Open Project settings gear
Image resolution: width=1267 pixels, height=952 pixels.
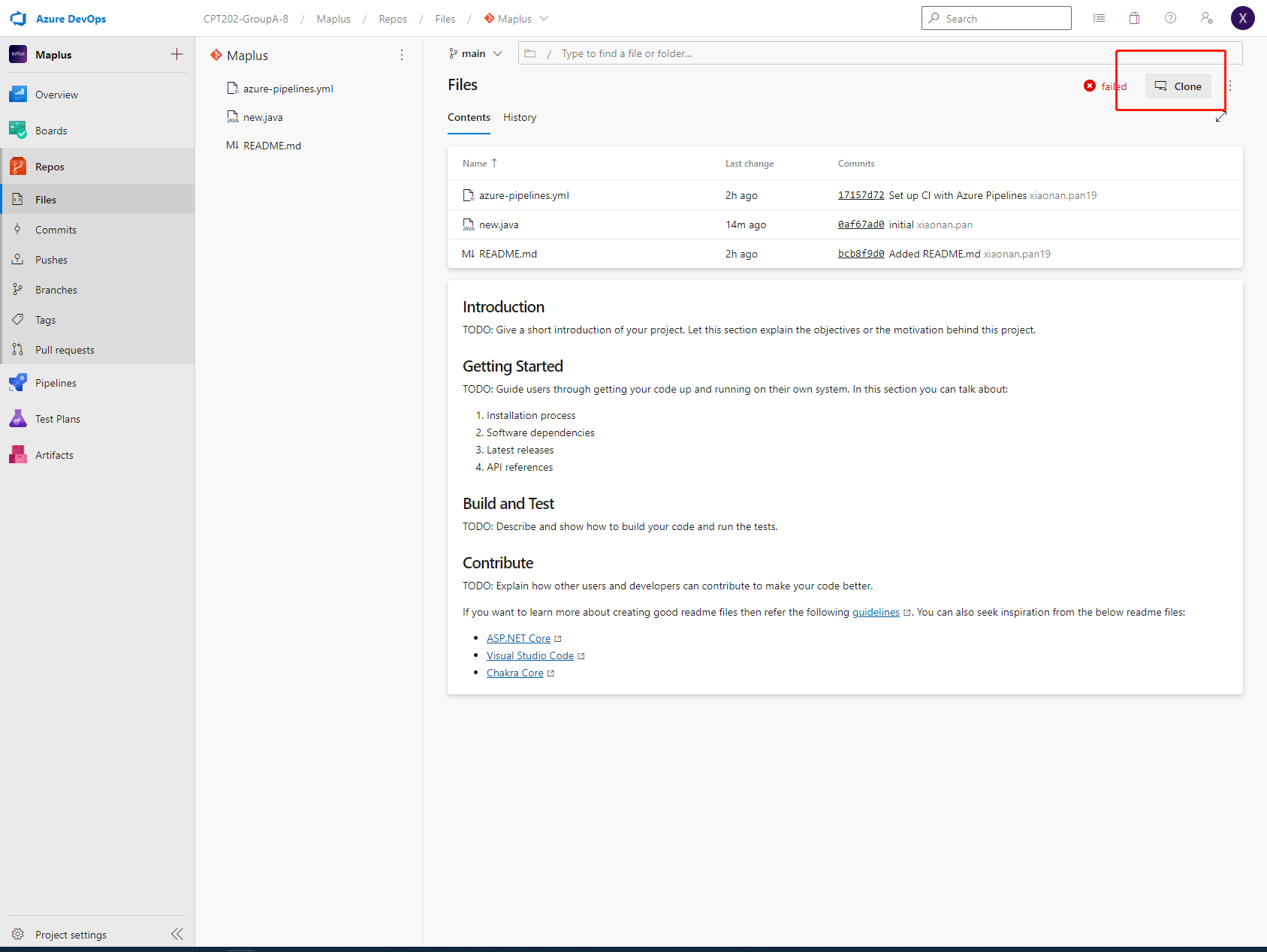click(18, 934)
